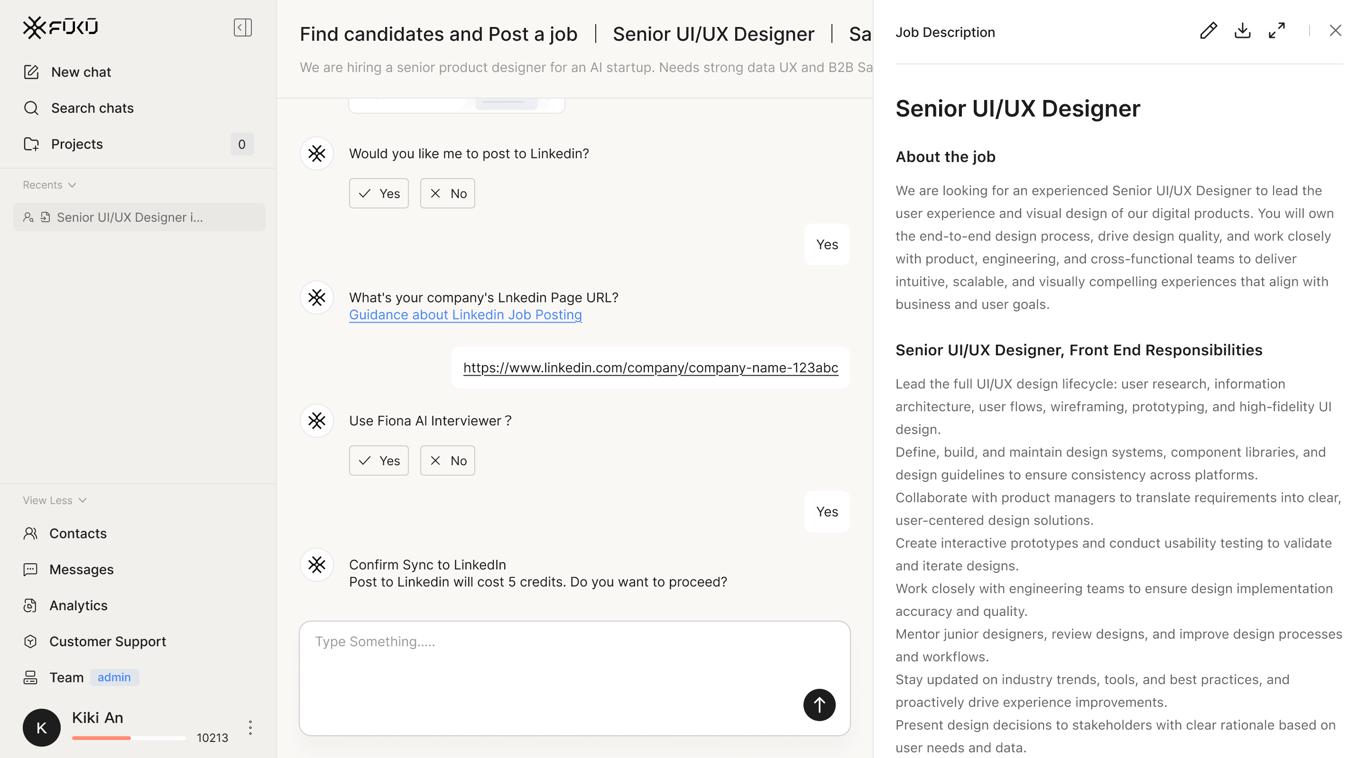
Task: Send the message with the arrow button
Action: [819, 705]
